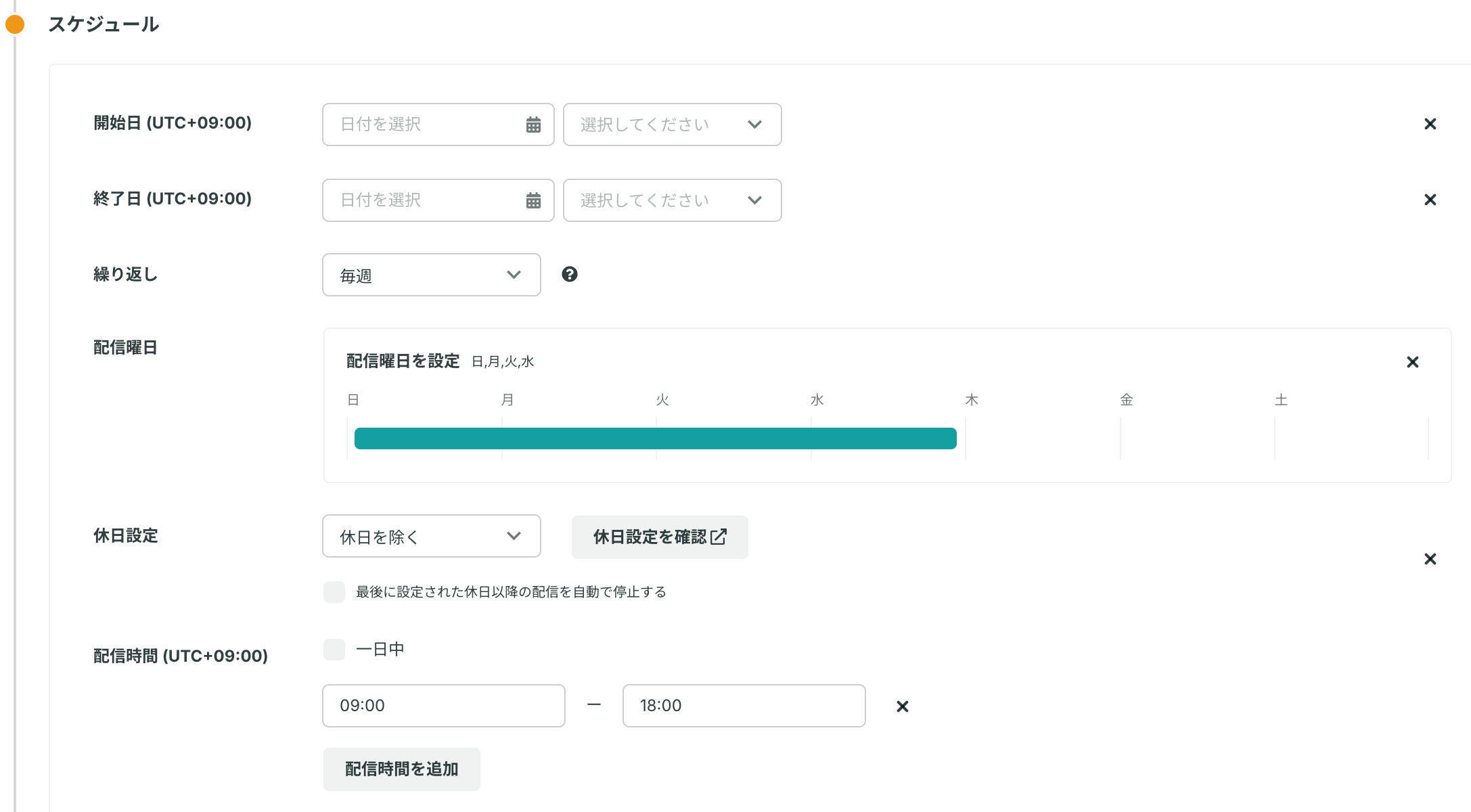The width and height of the screenshot is (1471, 812).
Task: Open the start date time dropdown 選択してください
Action: 672,125
